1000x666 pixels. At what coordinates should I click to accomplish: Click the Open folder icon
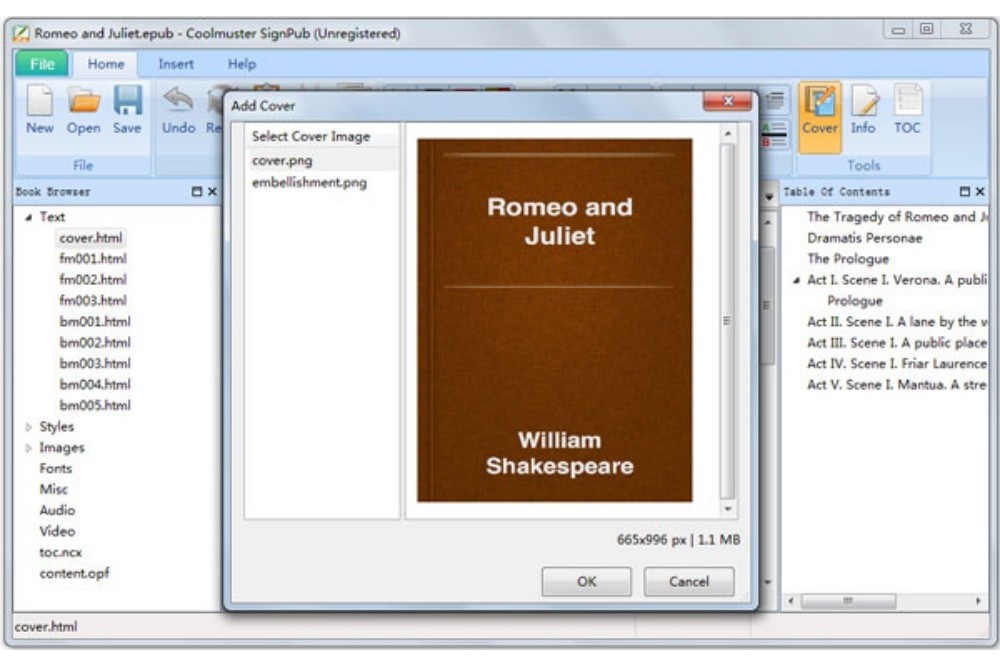click(x=84, y=102)
